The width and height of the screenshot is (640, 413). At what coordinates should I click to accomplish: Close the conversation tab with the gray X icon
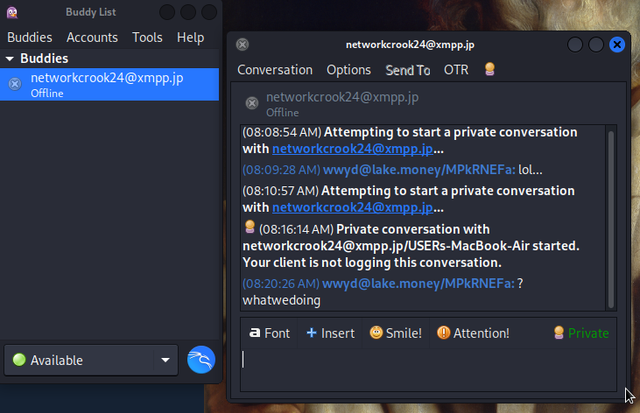tap(242, 44)
